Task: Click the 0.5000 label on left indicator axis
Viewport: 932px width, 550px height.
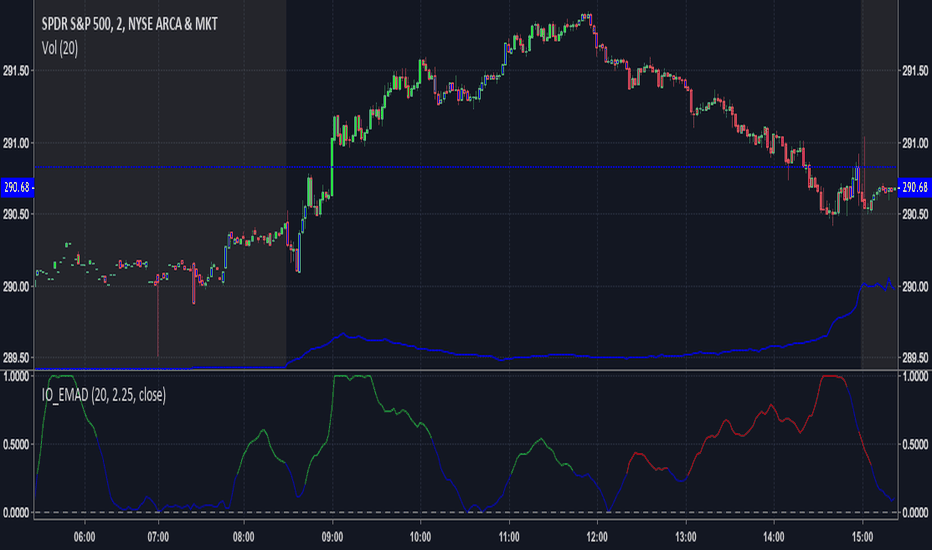Action: point(16,445)
